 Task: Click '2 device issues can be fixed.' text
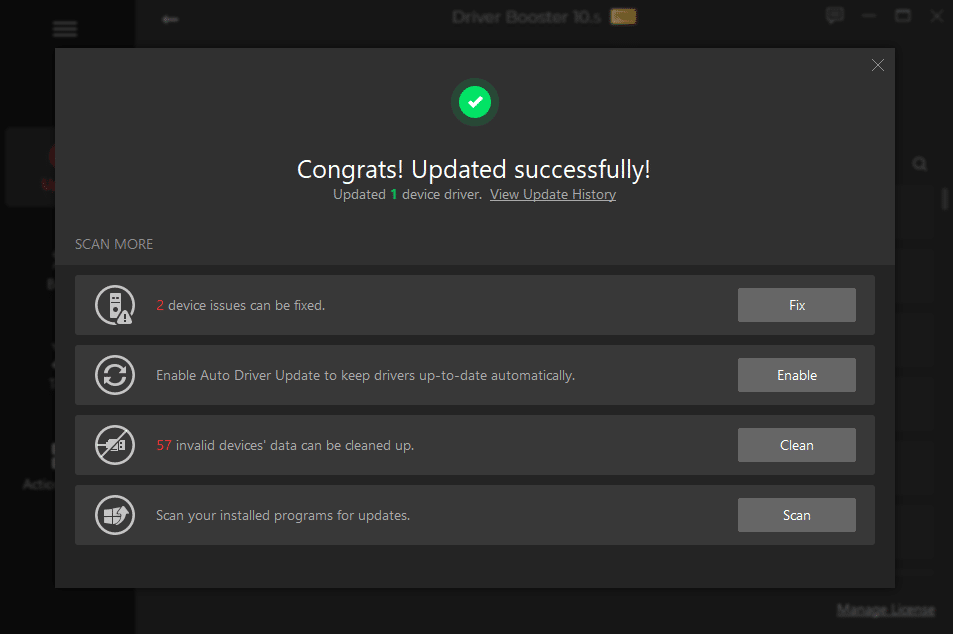coord(241,305)
